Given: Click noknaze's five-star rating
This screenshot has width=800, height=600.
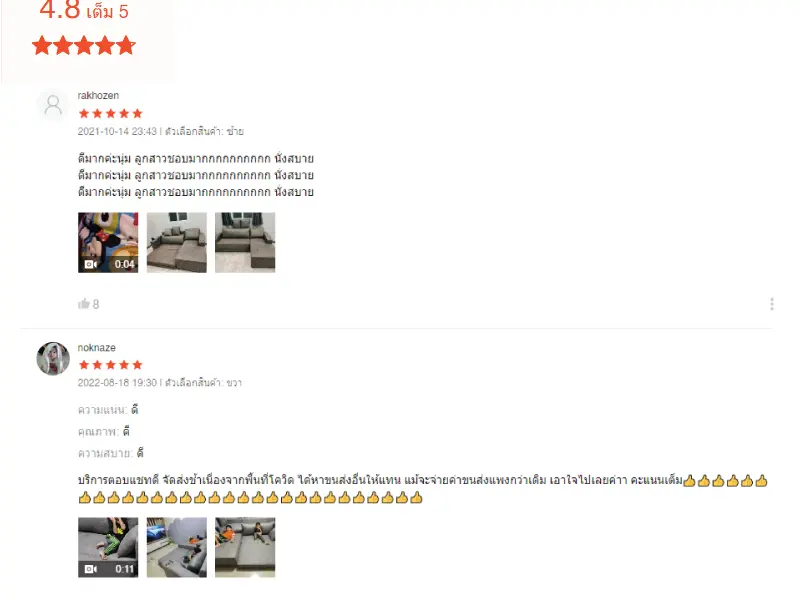Looking at the screenshot, I should [x=110, y=365].
